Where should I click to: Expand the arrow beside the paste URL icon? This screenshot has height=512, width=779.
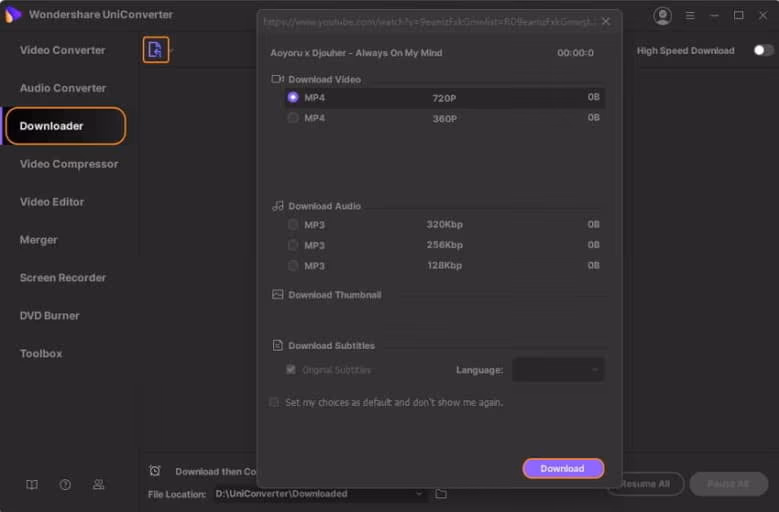[x=171, y=50]
